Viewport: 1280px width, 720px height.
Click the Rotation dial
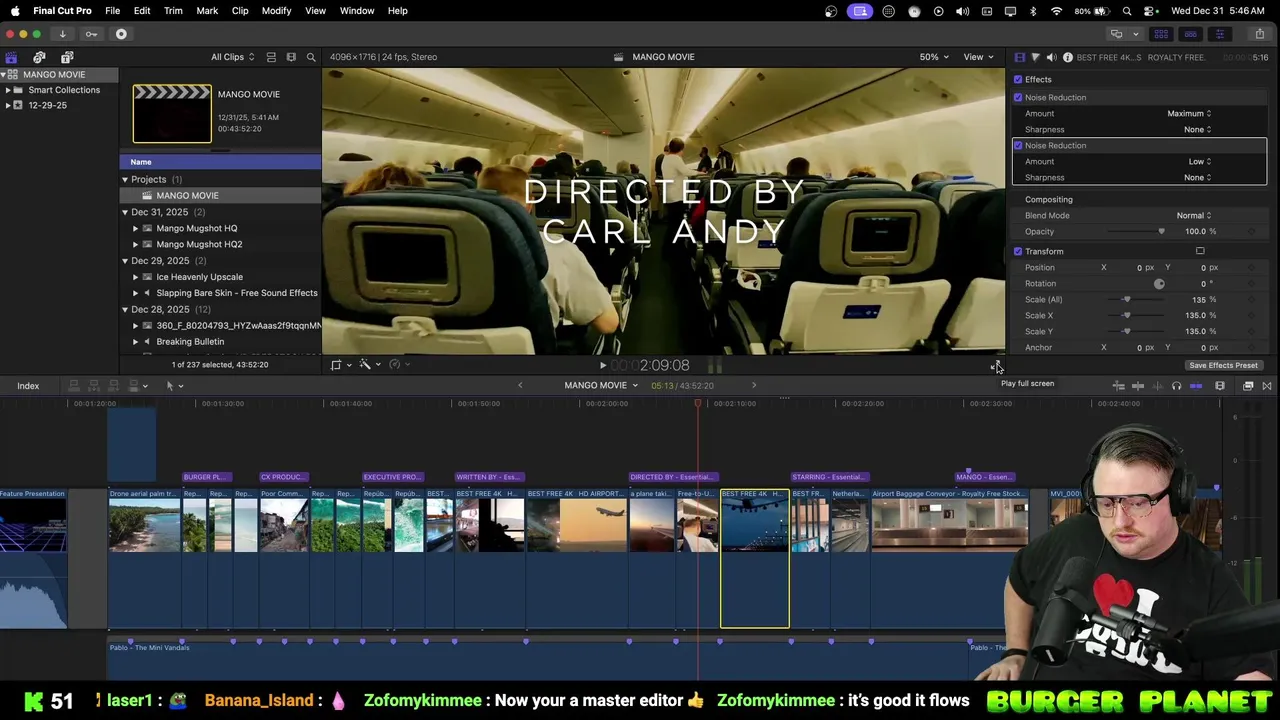pos(1159,283)
